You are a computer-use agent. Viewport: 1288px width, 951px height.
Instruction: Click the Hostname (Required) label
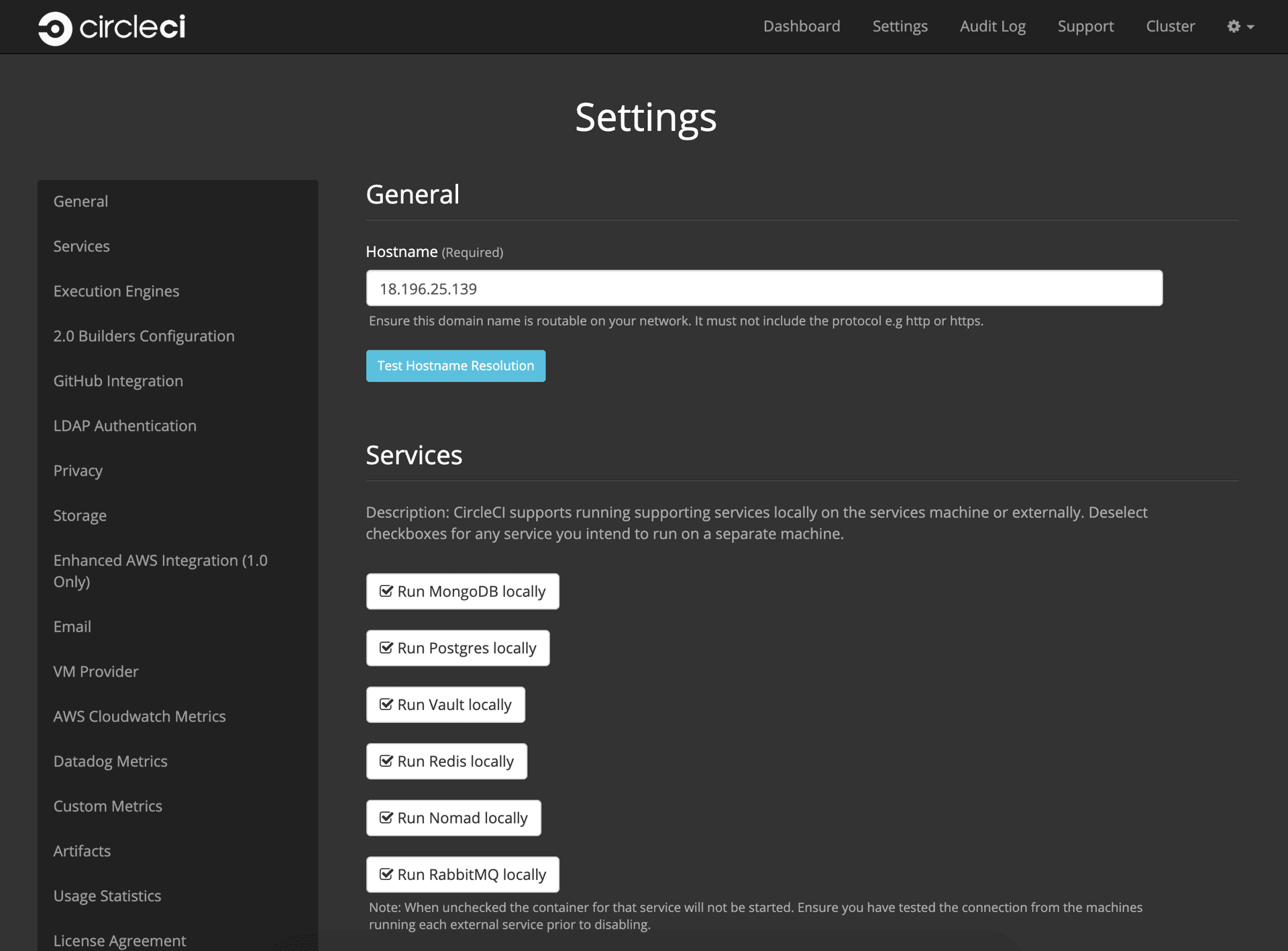click(x=434, y=252)
